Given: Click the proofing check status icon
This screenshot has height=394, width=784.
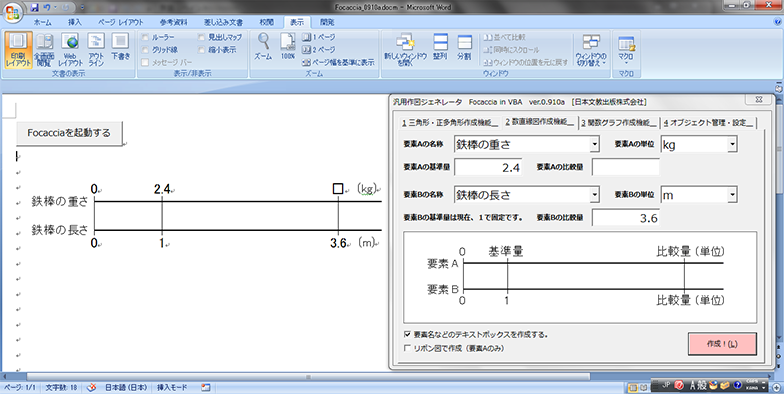Looking at the screenshot, I should (x=92, y=388).
